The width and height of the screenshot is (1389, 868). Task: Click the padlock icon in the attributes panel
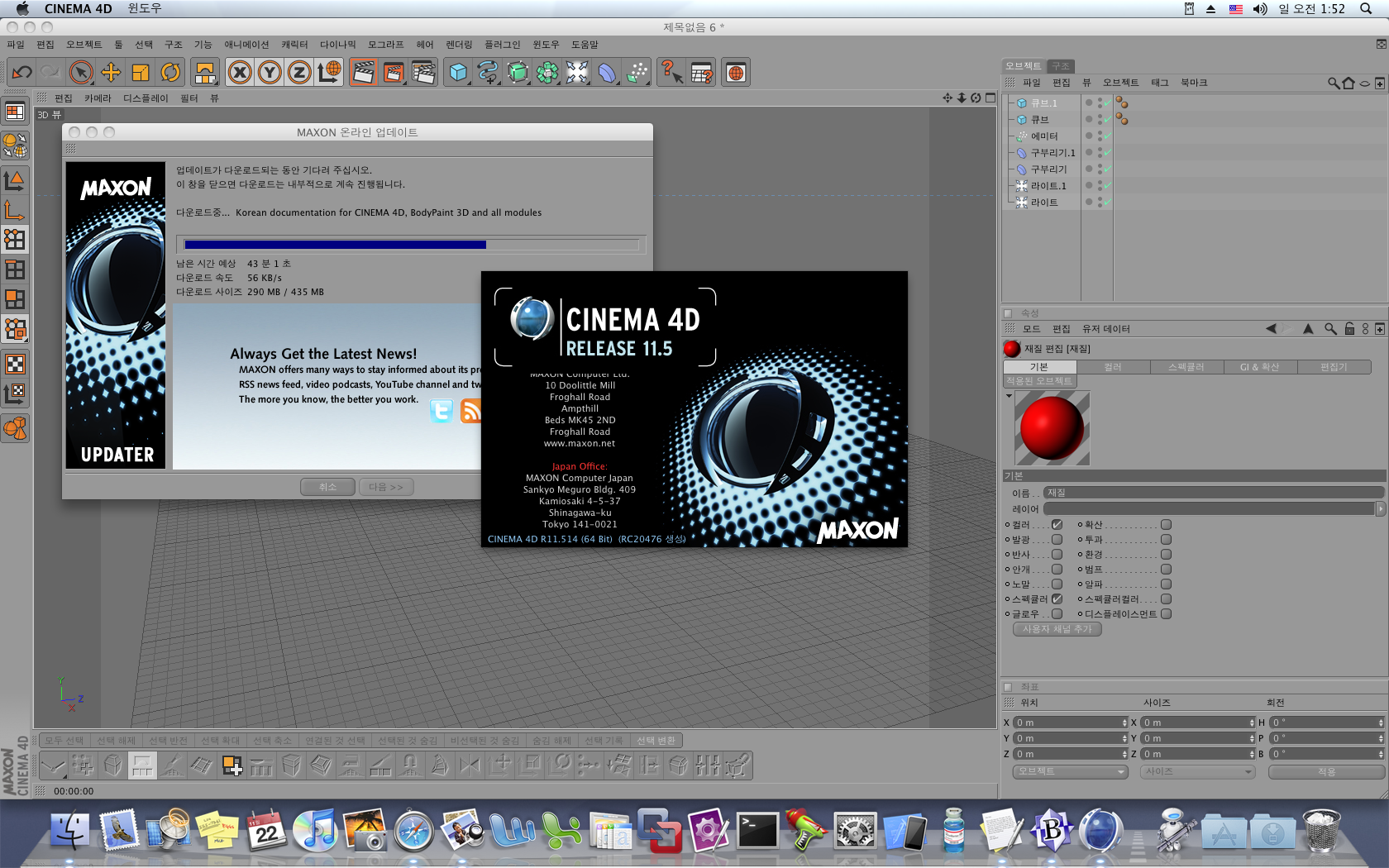[x=1349, y=329]
